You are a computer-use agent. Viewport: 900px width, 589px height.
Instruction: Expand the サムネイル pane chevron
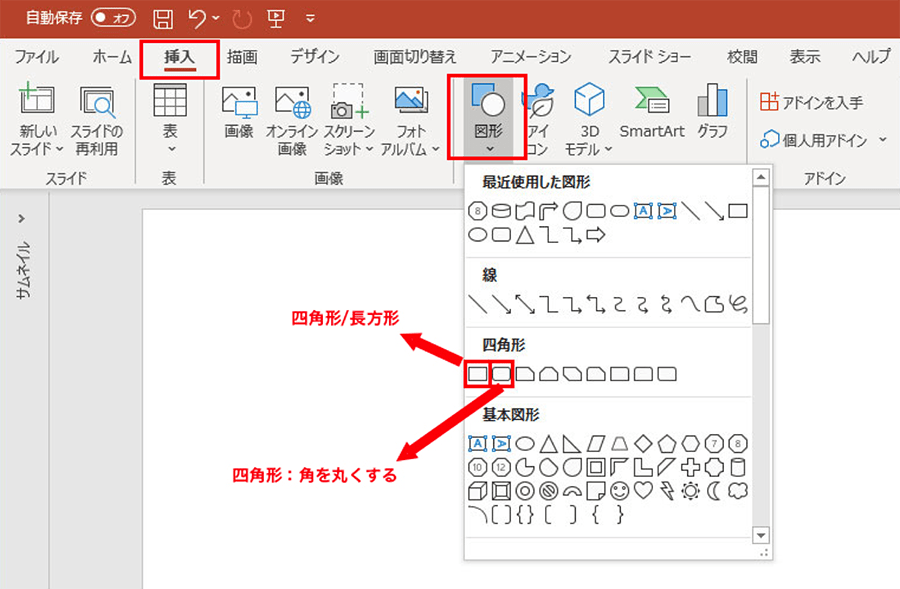click(x=21, y=218)
